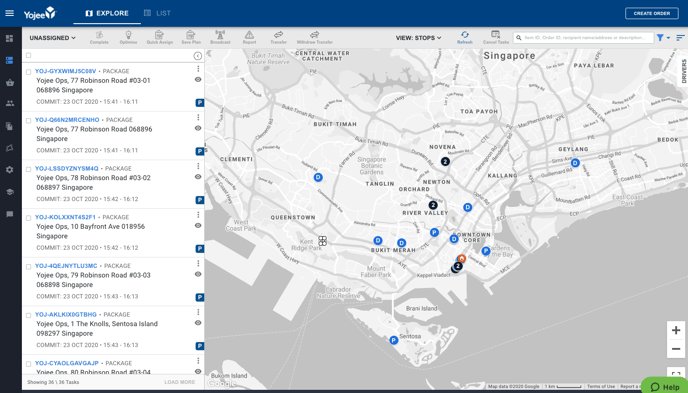Open the people sidebar icon

click(10, 104)
